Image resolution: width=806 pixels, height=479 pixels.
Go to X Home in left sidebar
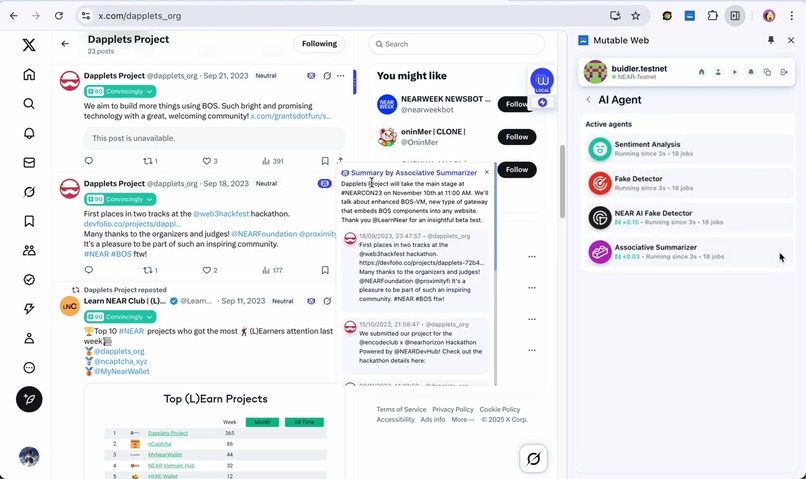(x=29, y=75)
